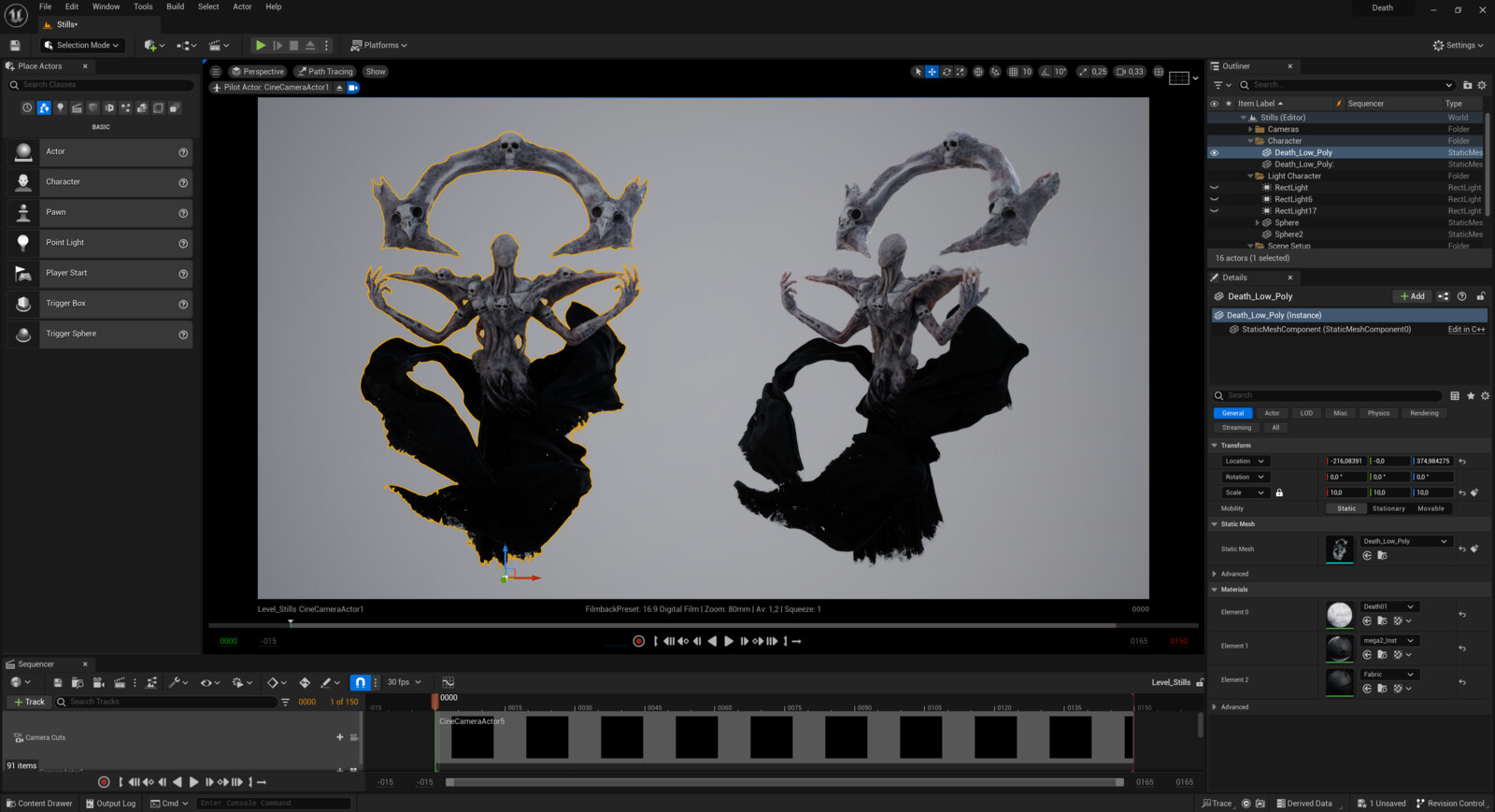Eject pilot from CineCameraActor1
This screenshot has height=812, width=1495.
pos(339,88)
